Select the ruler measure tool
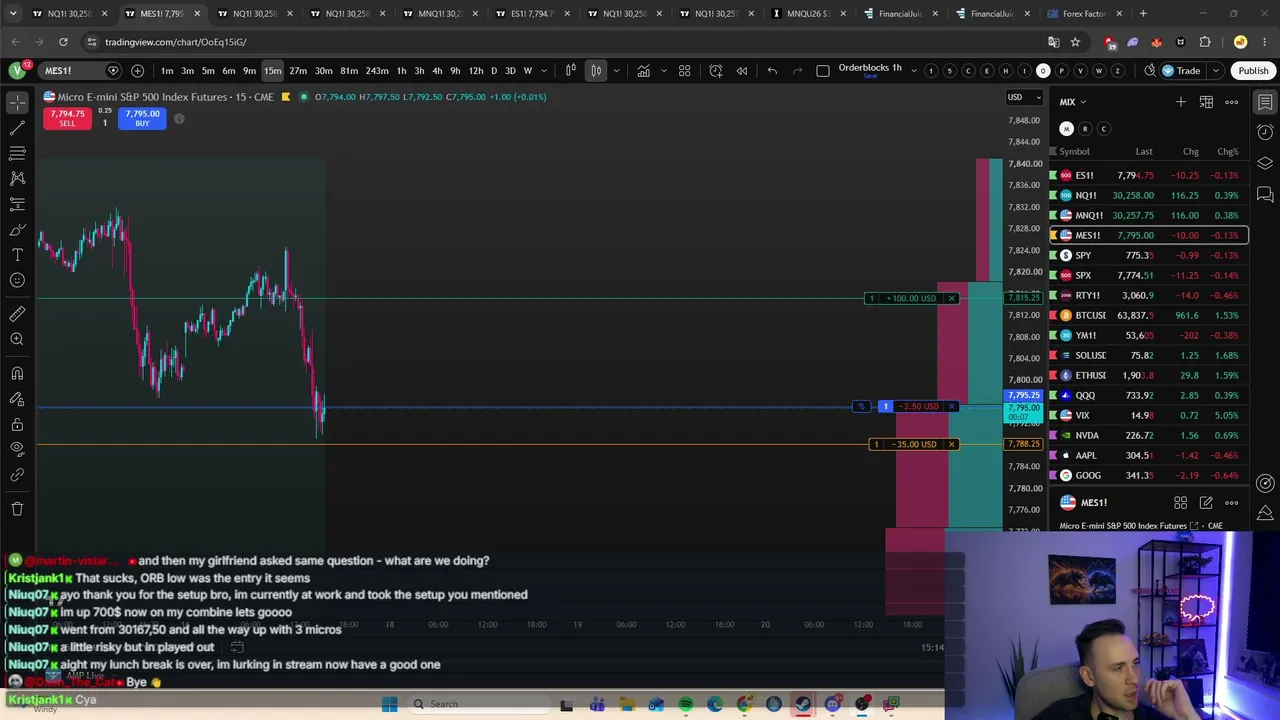The image size is (1280, 720). coord(17,314)
